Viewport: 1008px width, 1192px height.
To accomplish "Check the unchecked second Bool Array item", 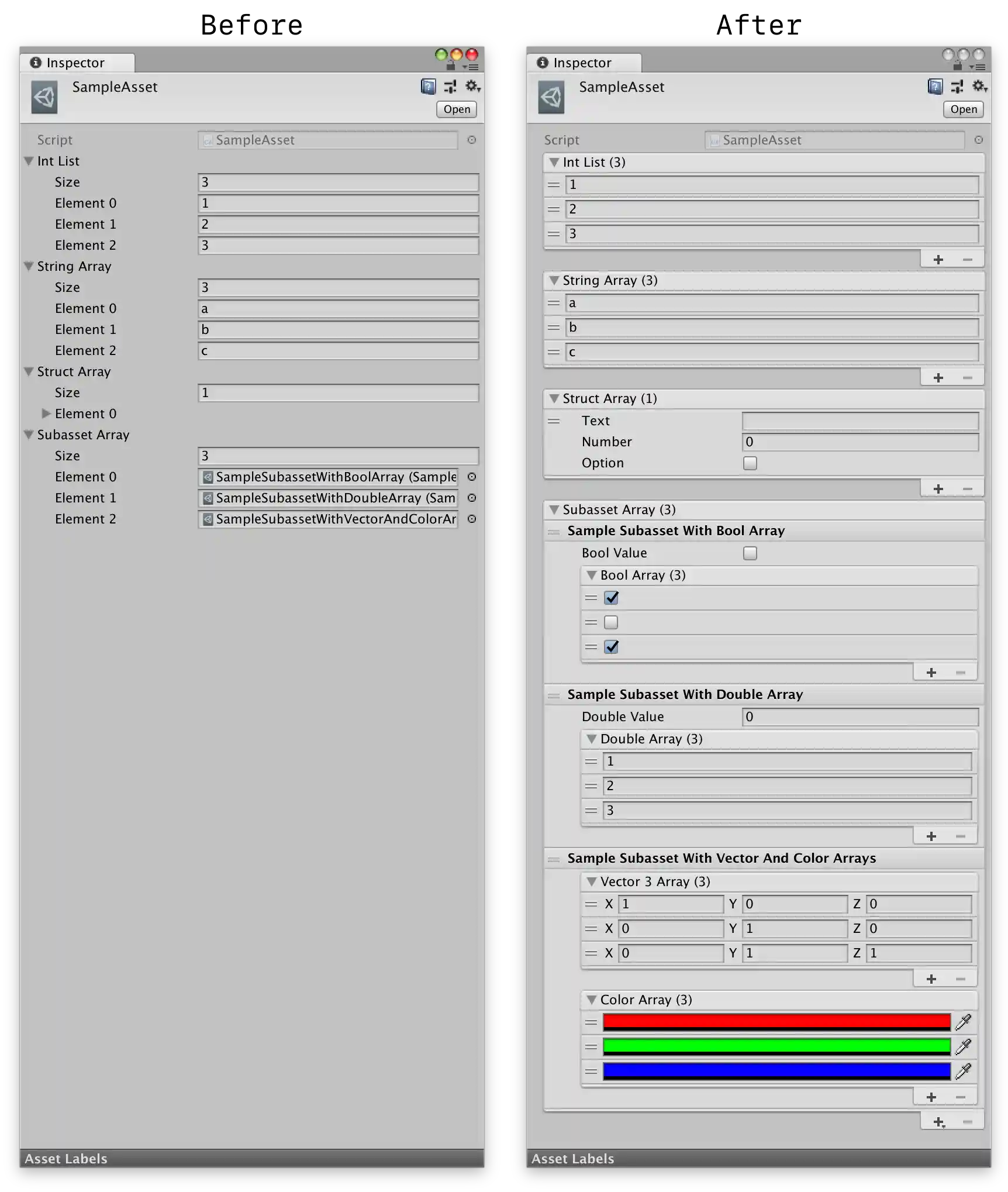I will pyautogui.click(x=611, y=622).
